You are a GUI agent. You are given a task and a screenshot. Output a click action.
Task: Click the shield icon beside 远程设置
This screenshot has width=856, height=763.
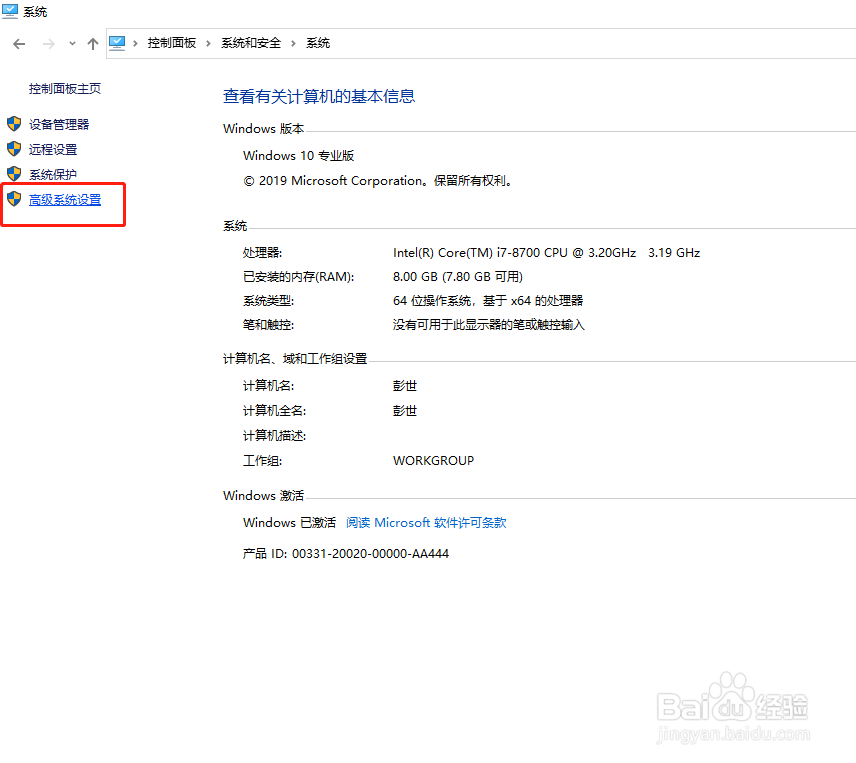14,149
